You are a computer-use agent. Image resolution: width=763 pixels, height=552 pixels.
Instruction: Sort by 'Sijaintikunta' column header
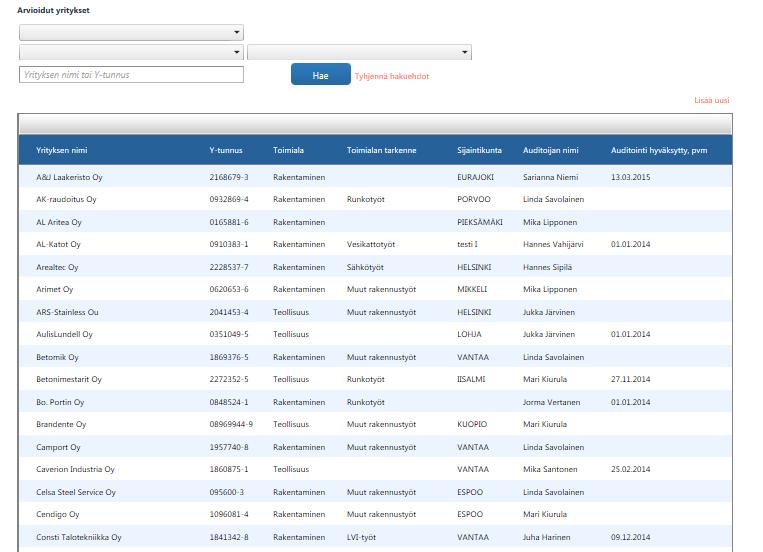pyautogui.click(x=479, y=150)
